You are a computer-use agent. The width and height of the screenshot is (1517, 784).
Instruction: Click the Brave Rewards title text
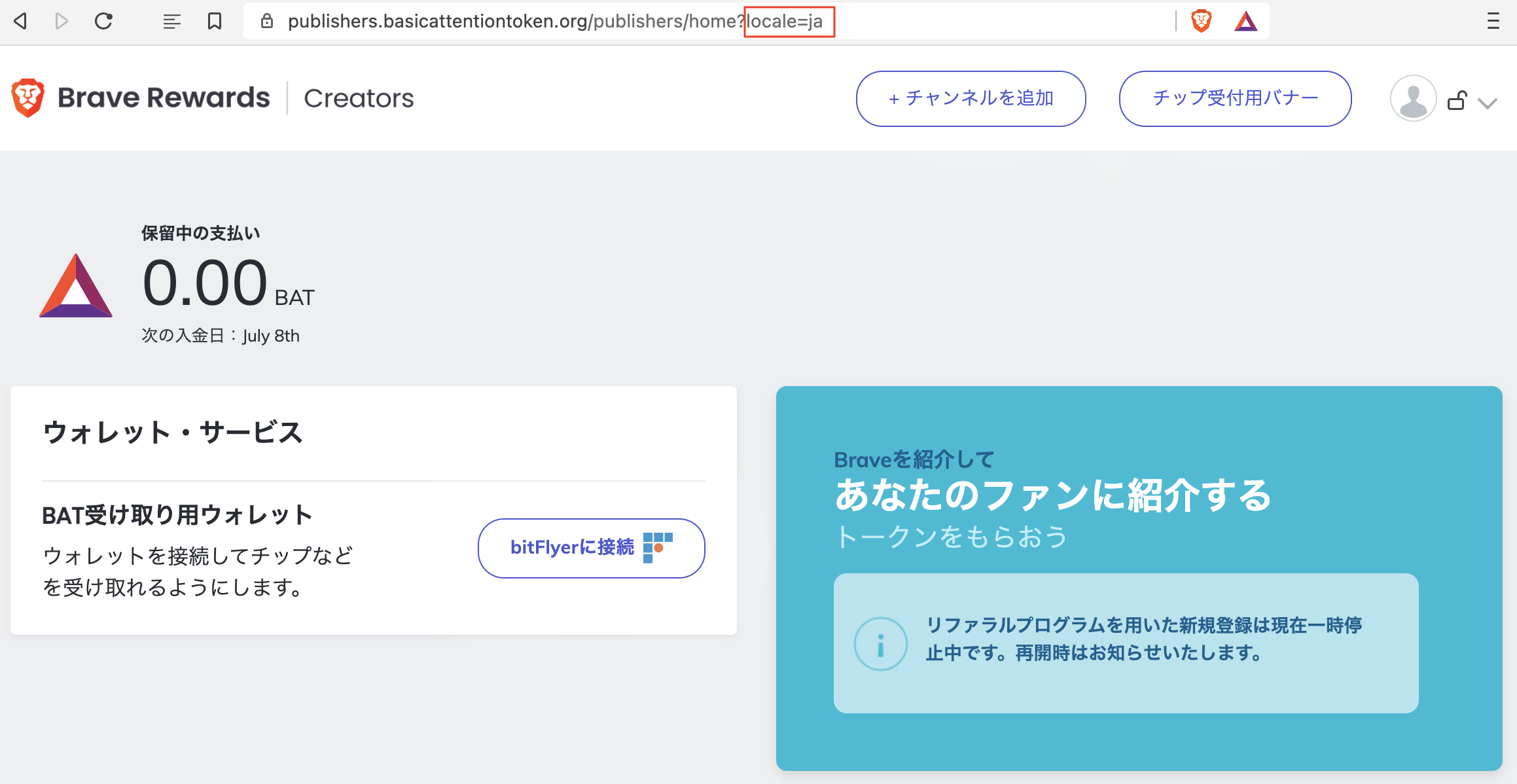pos(164,98)
